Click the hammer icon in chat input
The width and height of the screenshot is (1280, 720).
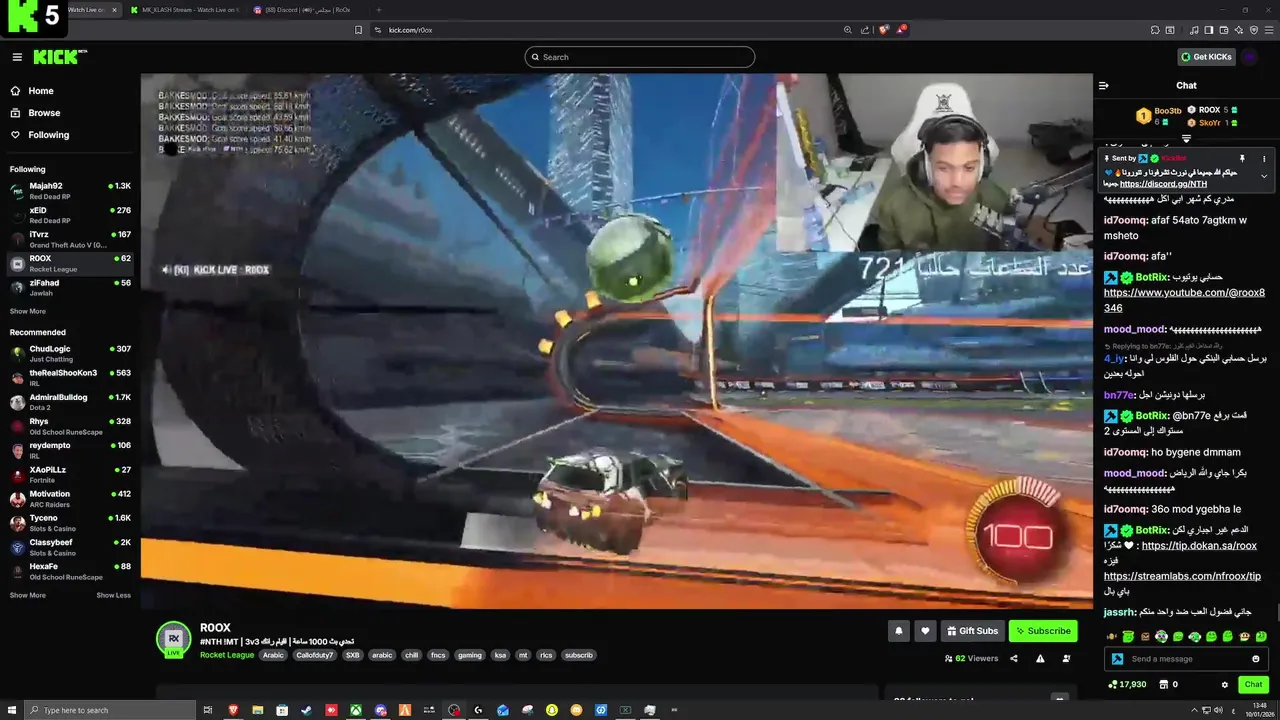click(1117, 659)
